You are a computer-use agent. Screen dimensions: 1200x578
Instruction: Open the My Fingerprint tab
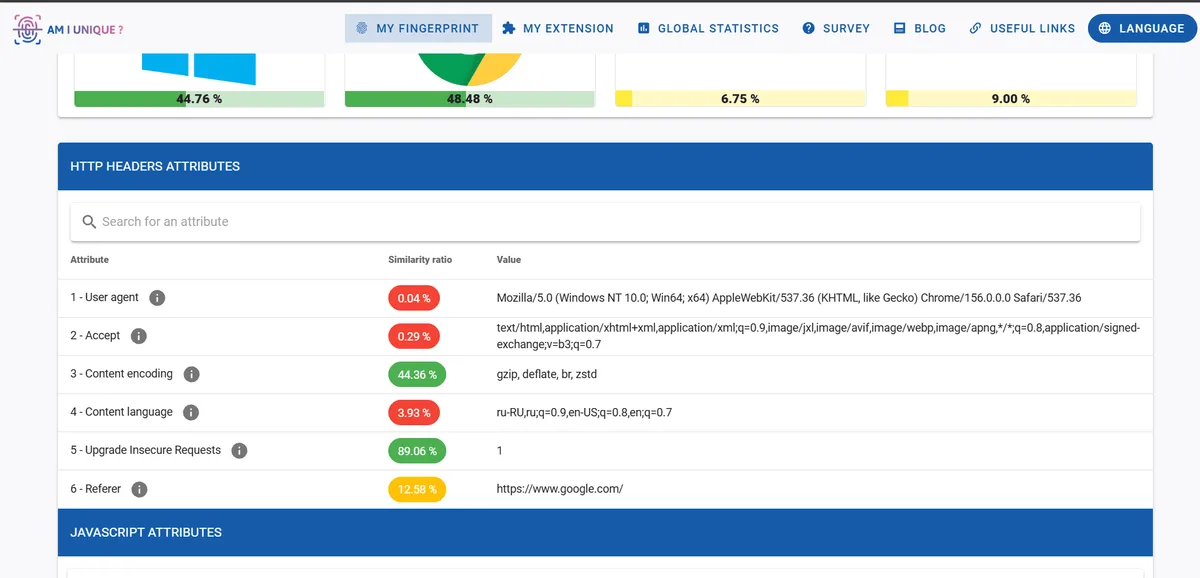[418, 28]
